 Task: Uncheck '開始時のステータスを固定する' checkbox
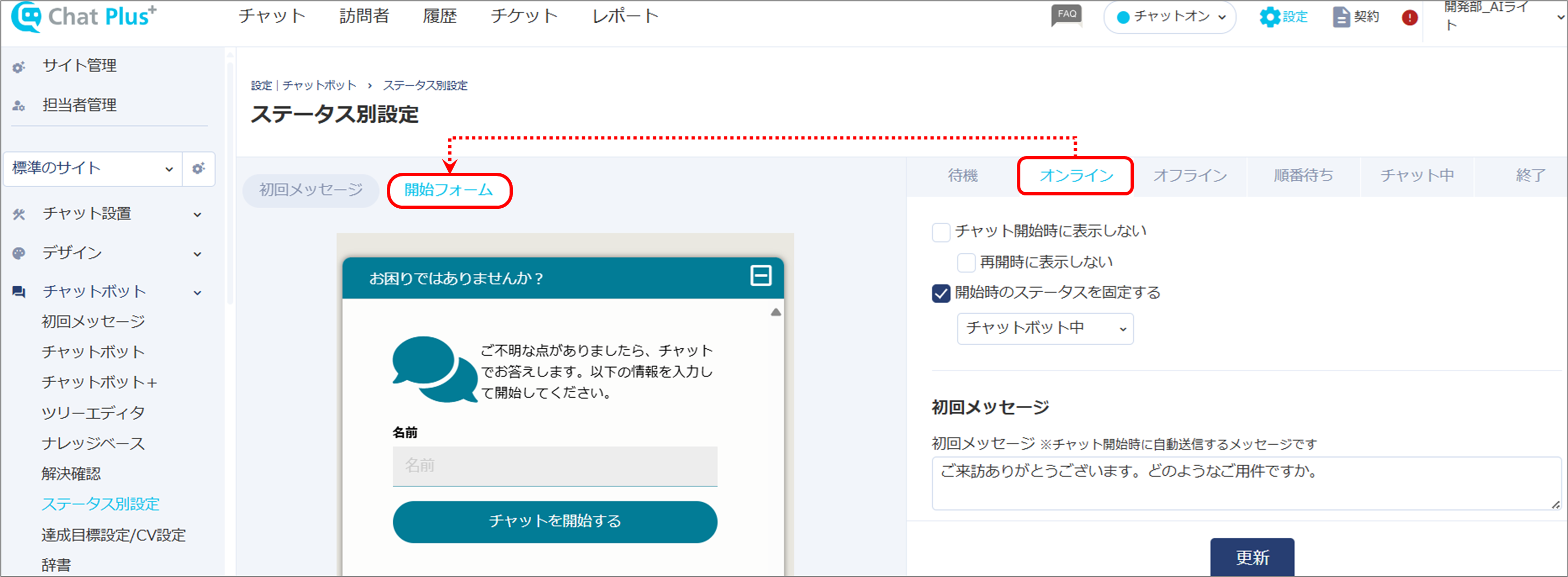point(941,293)
